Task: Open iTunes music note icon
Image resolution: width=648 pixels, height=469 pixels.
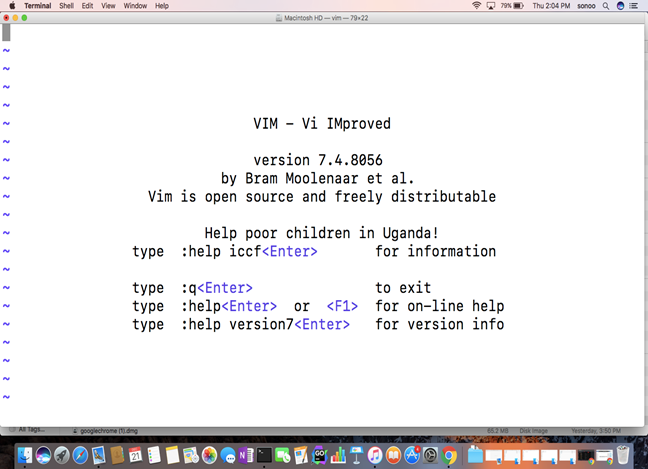Action: (x=375, y=455)
